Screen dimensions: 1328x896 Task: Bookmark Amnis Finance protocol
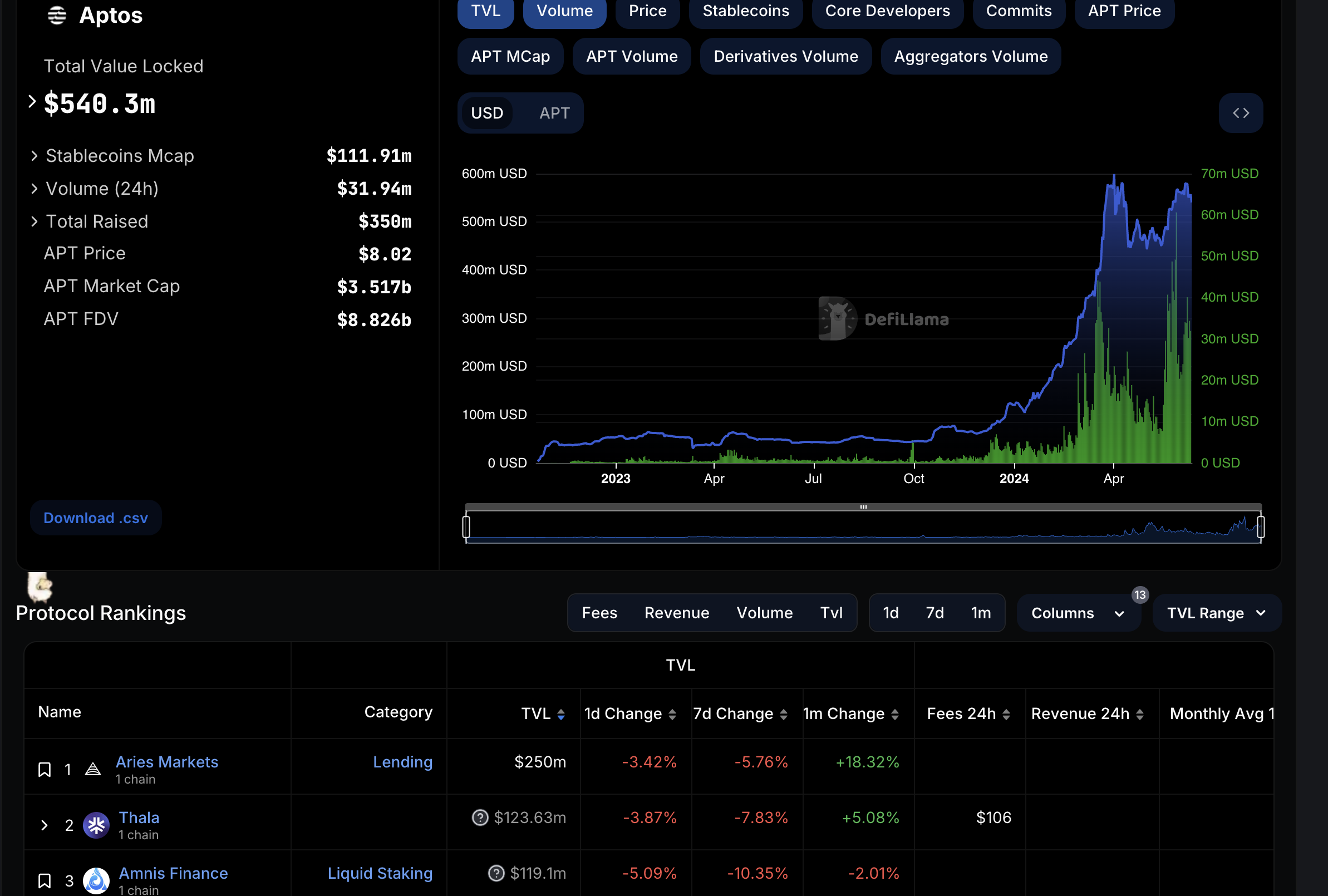tap(45, 880)
